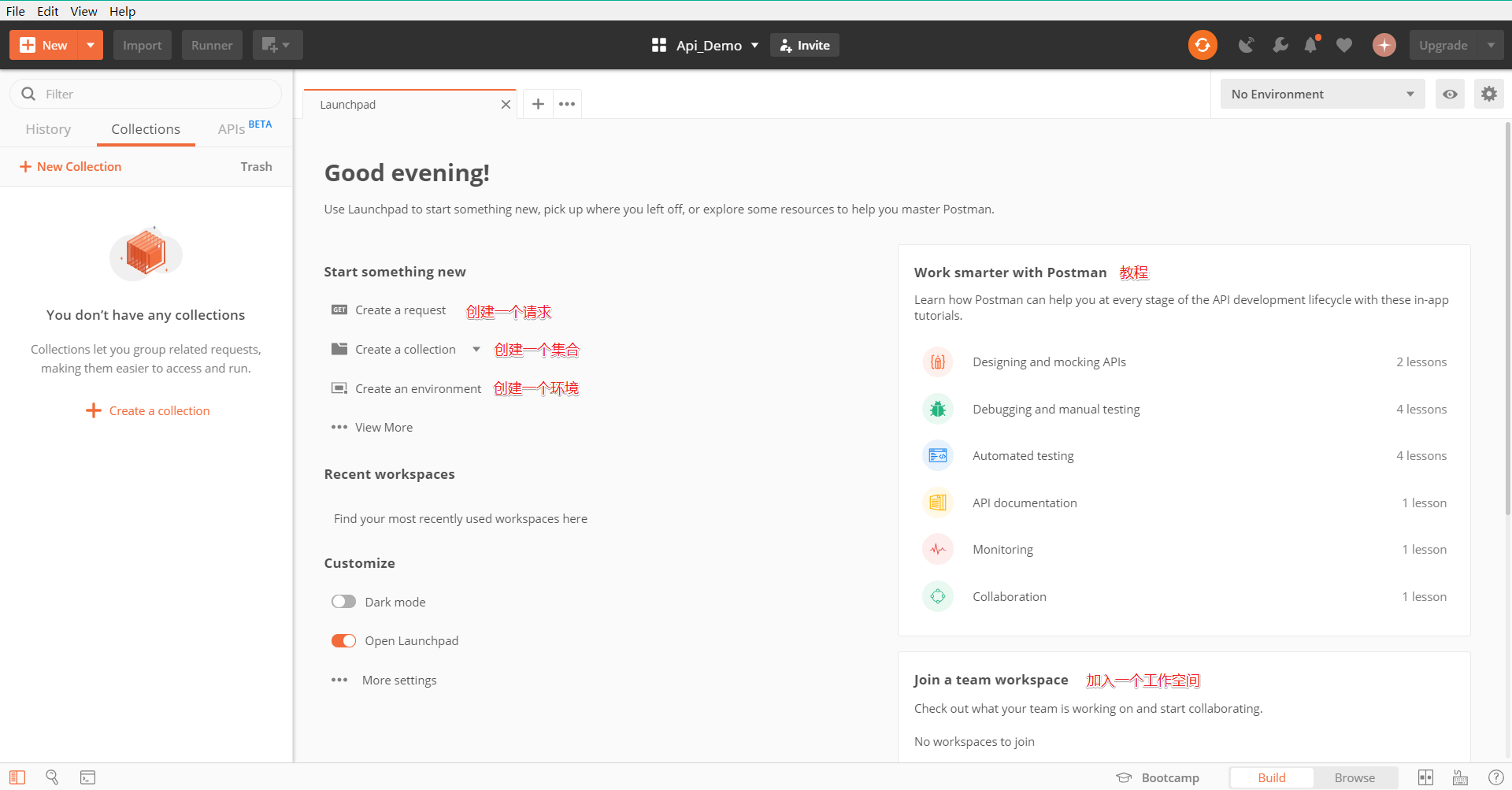
Task: Click Collaboration lesson icon
Action: click(937, 596)
